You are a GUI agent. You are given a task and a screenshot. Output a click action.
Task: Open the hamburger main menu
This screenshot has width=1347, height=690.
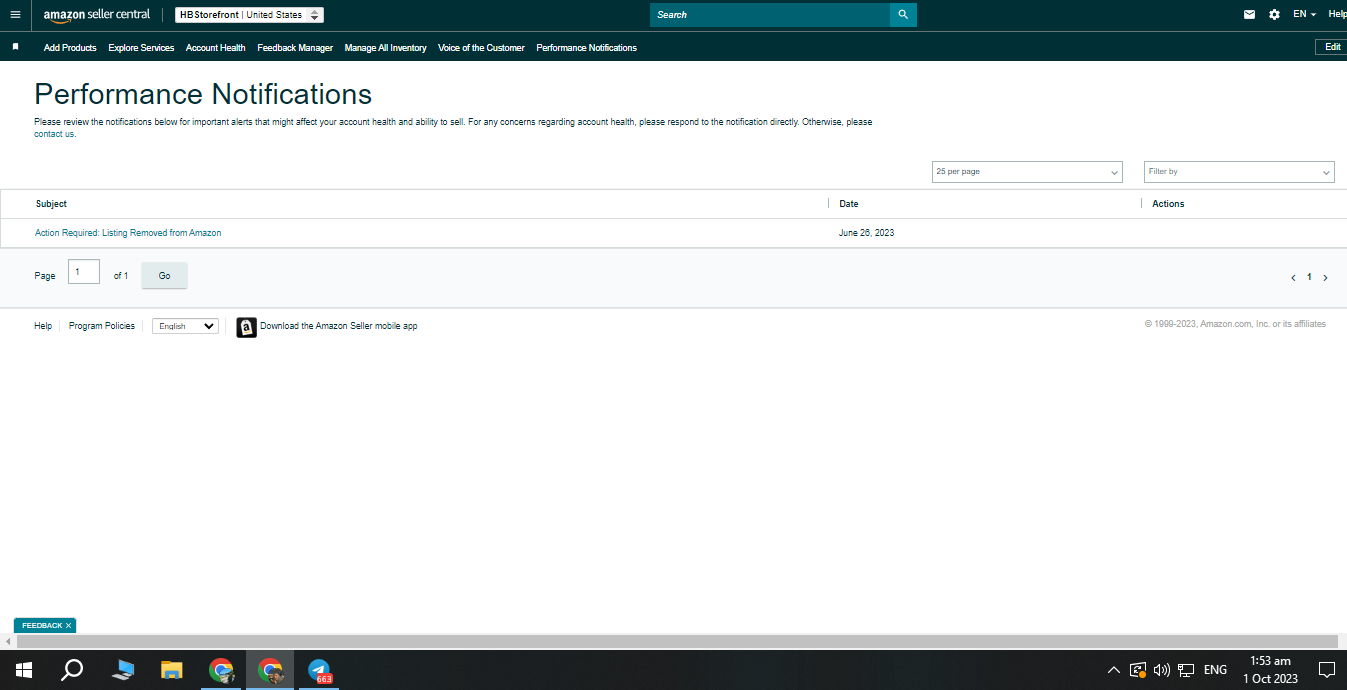15,15
